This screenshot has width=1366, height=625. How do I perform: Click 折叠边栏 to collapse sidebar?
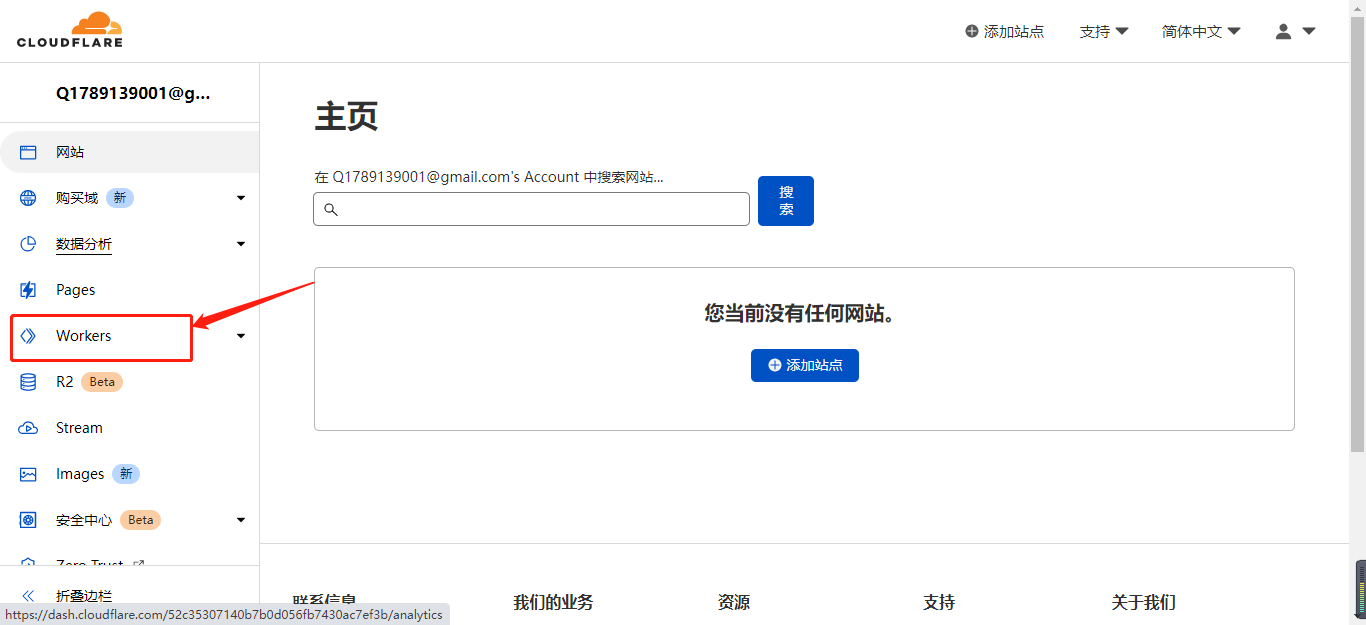click(x=84, y=595)
